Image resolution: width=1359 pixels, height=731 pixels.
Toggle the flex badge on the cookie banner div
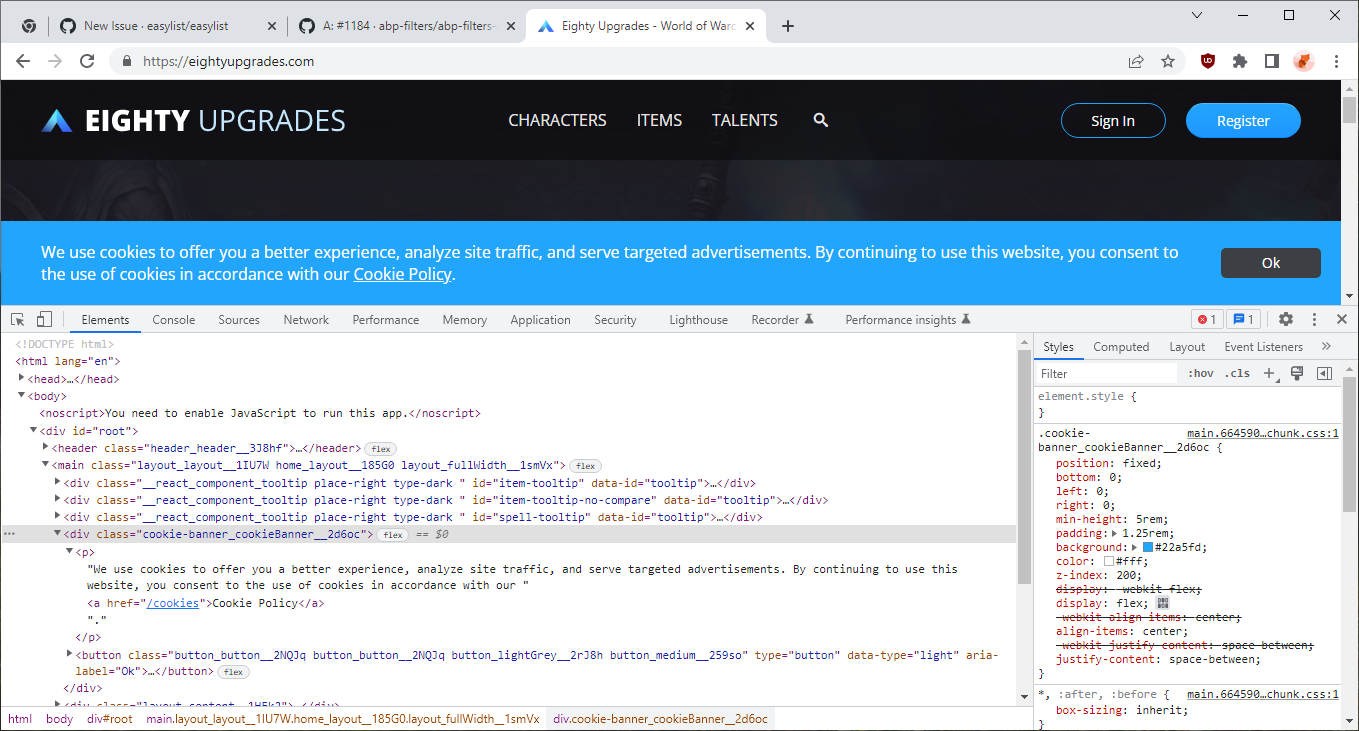coord(391,534)
